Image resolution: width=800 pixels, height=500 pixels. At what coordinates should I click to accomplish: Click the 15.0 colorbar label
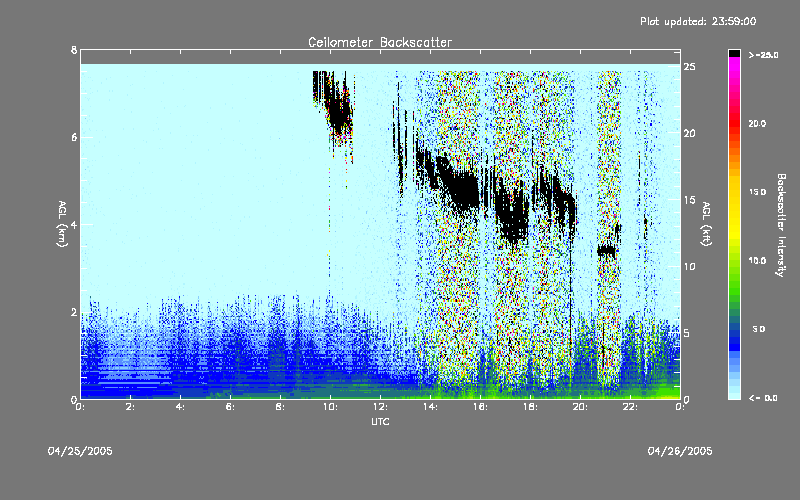point(757,192)
